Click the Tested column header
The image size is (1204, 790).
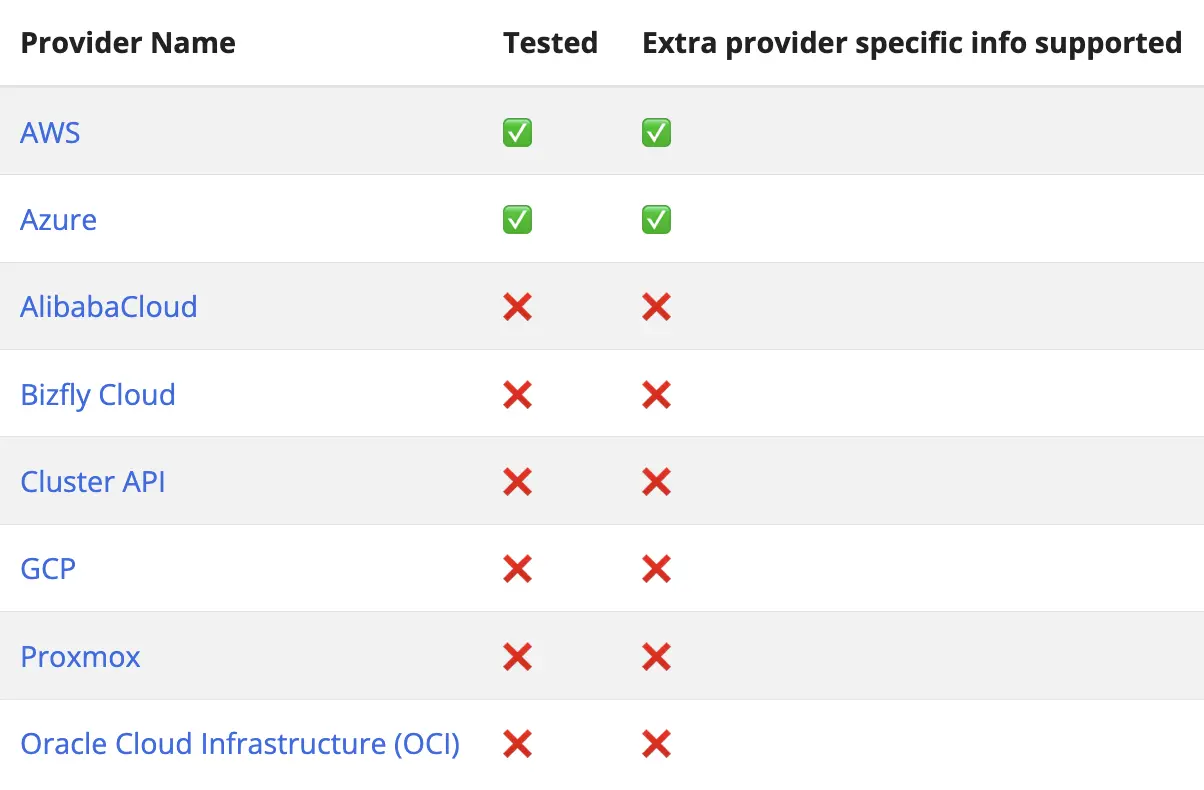[x=550, y=43]
